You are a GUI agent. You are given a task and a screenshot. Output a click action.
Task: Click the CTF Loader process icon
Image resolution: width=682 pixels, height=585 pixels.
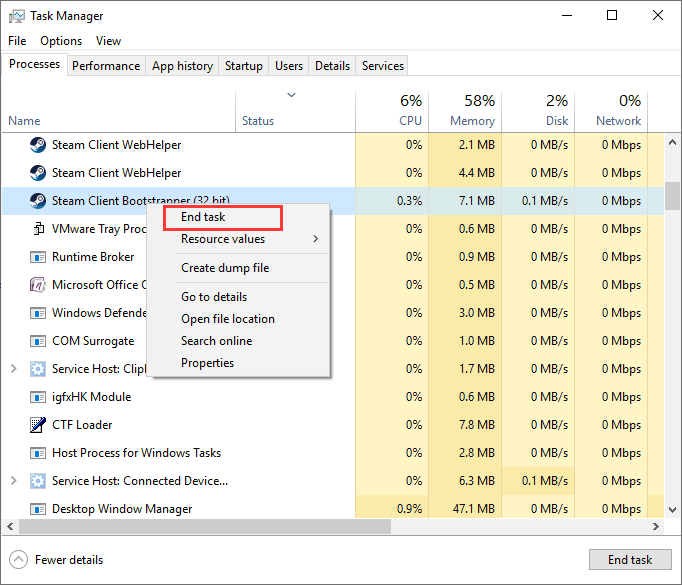[x=38, y=425]
